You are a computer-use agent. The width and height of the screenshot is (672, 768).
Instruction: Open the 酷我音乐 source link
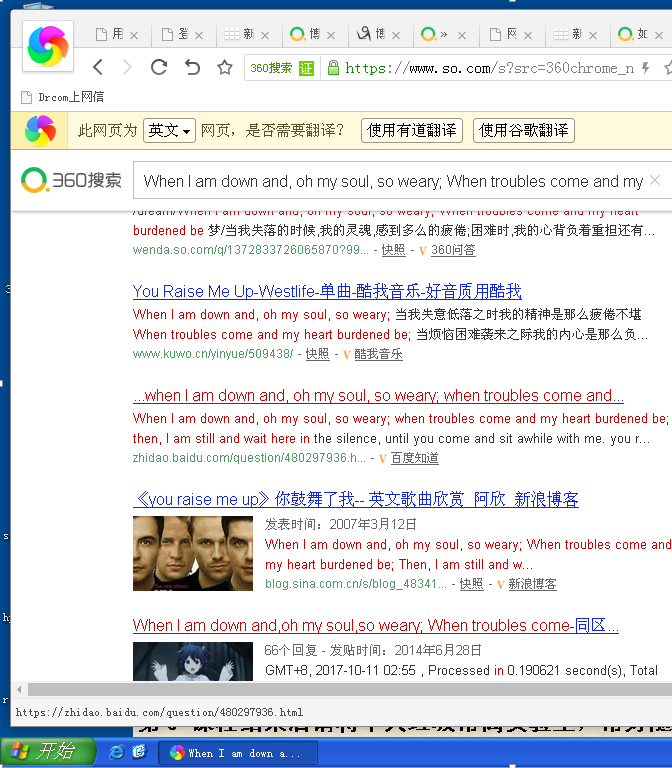pyautogui.click(x=378, y=354)
